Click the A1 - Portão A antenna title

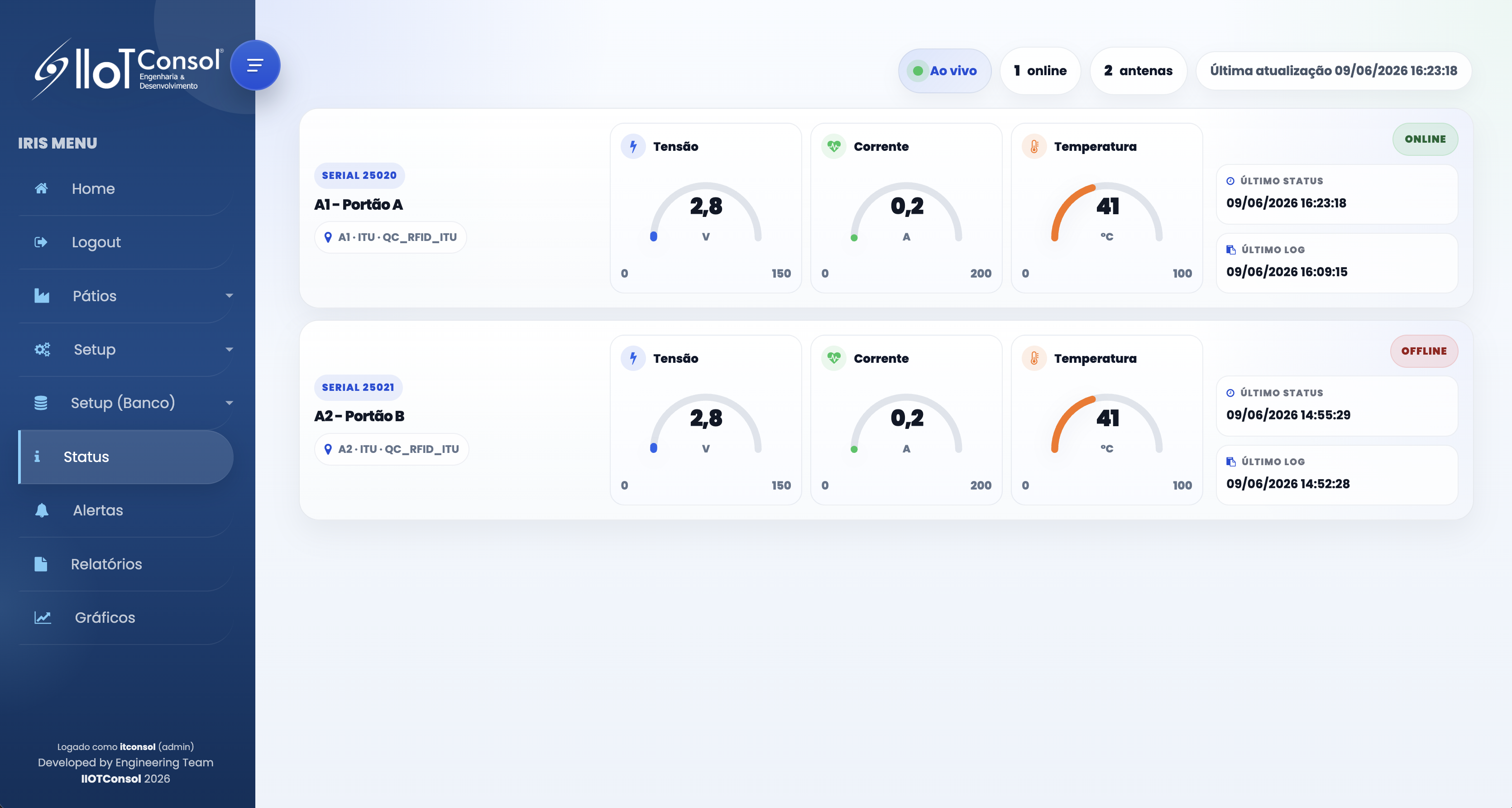(x=359, y=204)
